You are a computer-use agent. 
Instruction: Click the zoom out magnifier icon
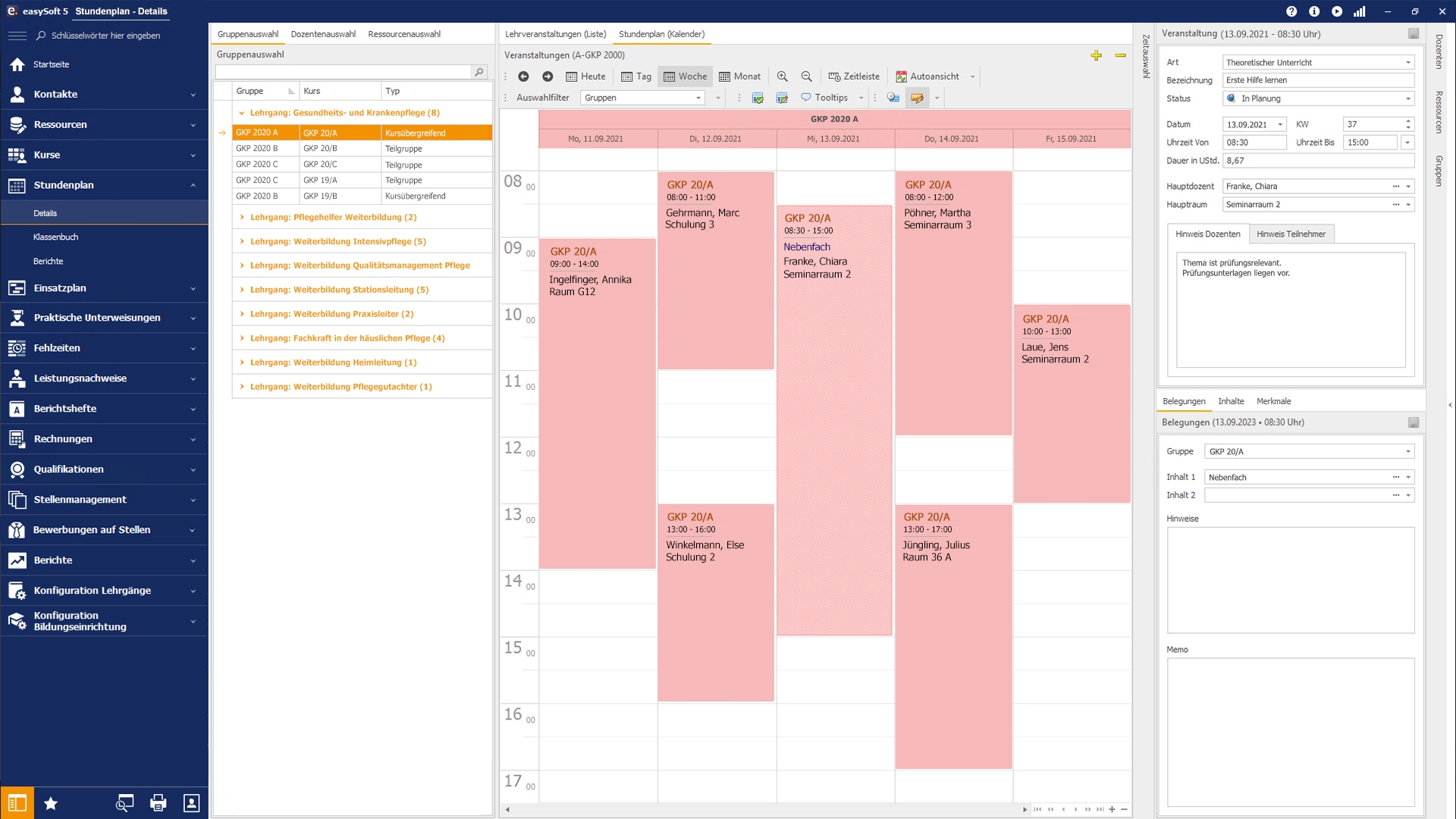[x=806, y=77]
